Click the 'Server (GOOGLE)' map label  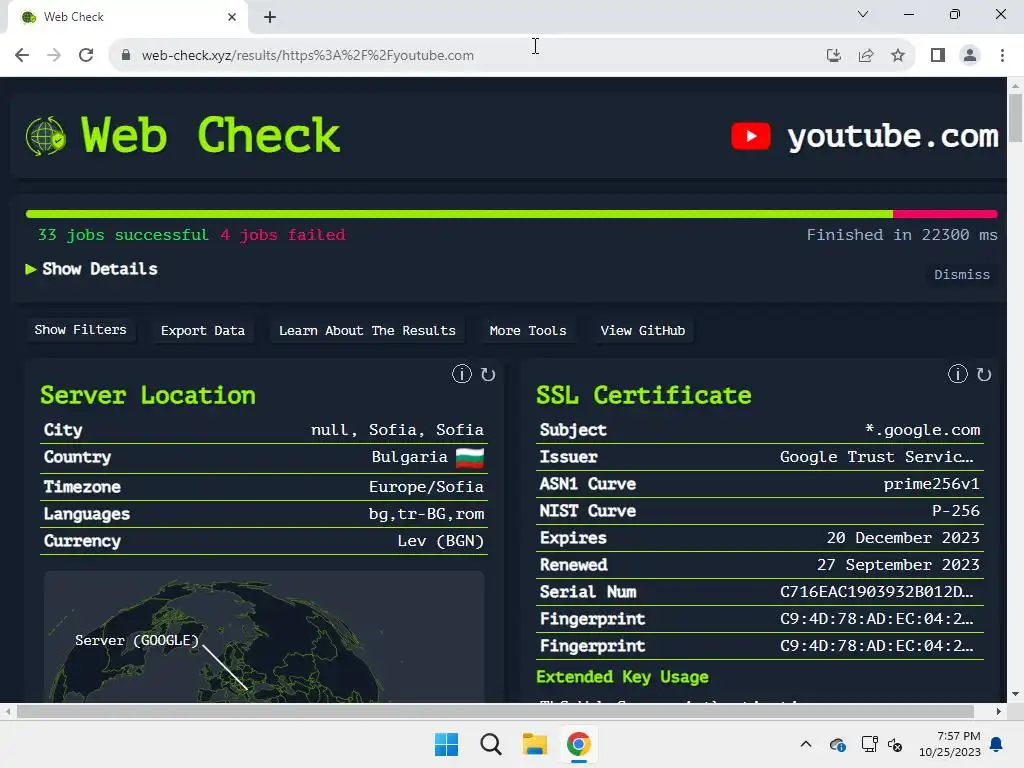136,641
